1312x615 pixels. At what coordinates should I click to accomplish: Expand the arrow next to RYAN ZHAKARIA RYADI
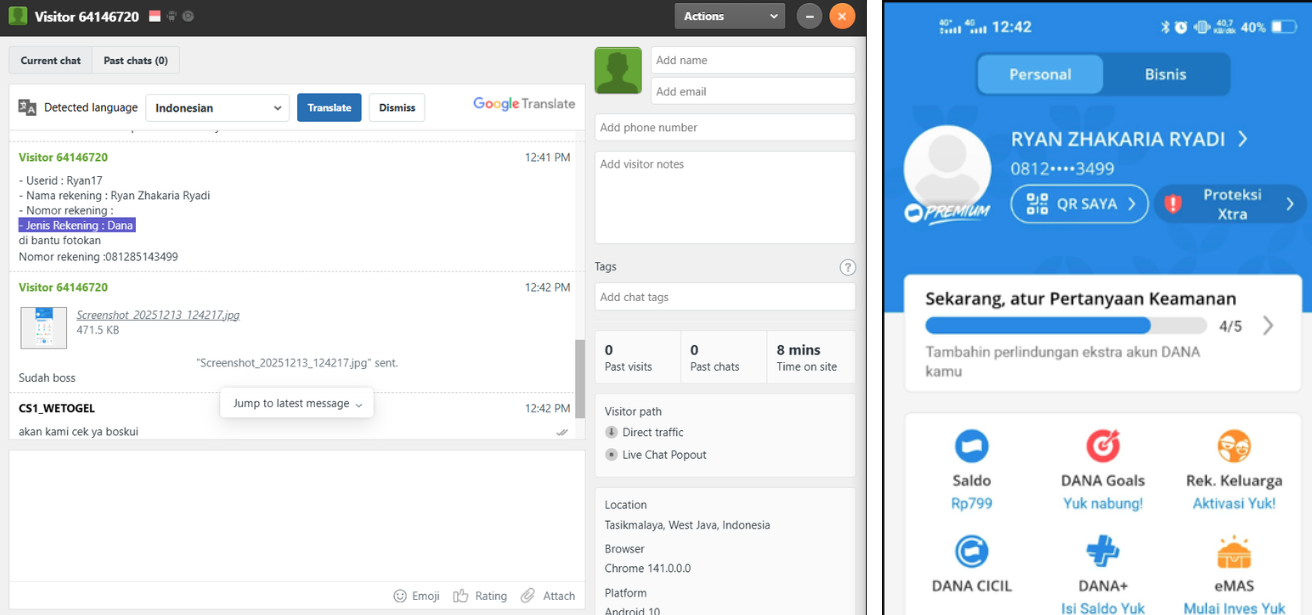pyautogui.click(x=1243, y=139)
